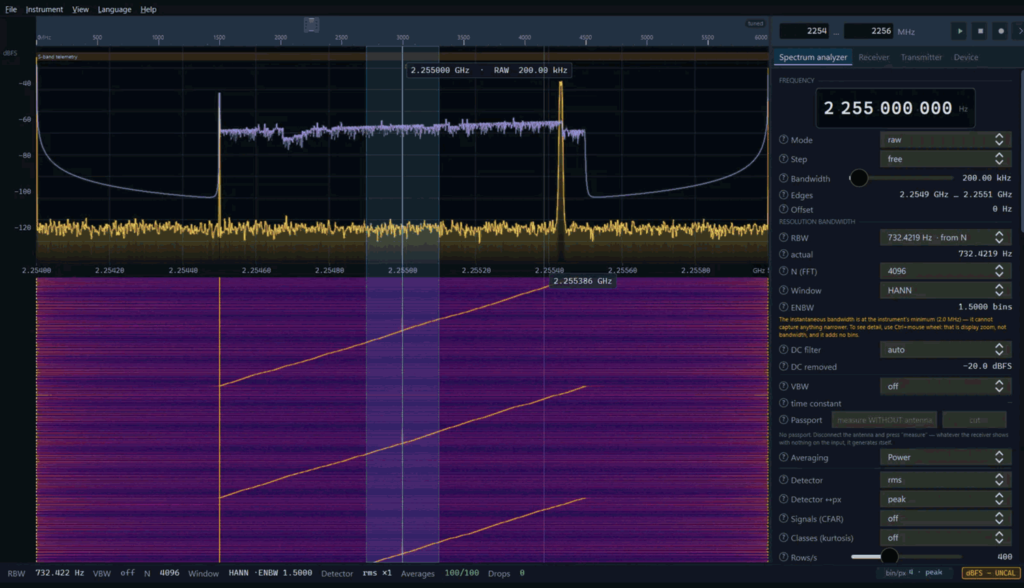Click the help icon beside Window
Viewport: 1024px width, 588px height.
[783, 290]
